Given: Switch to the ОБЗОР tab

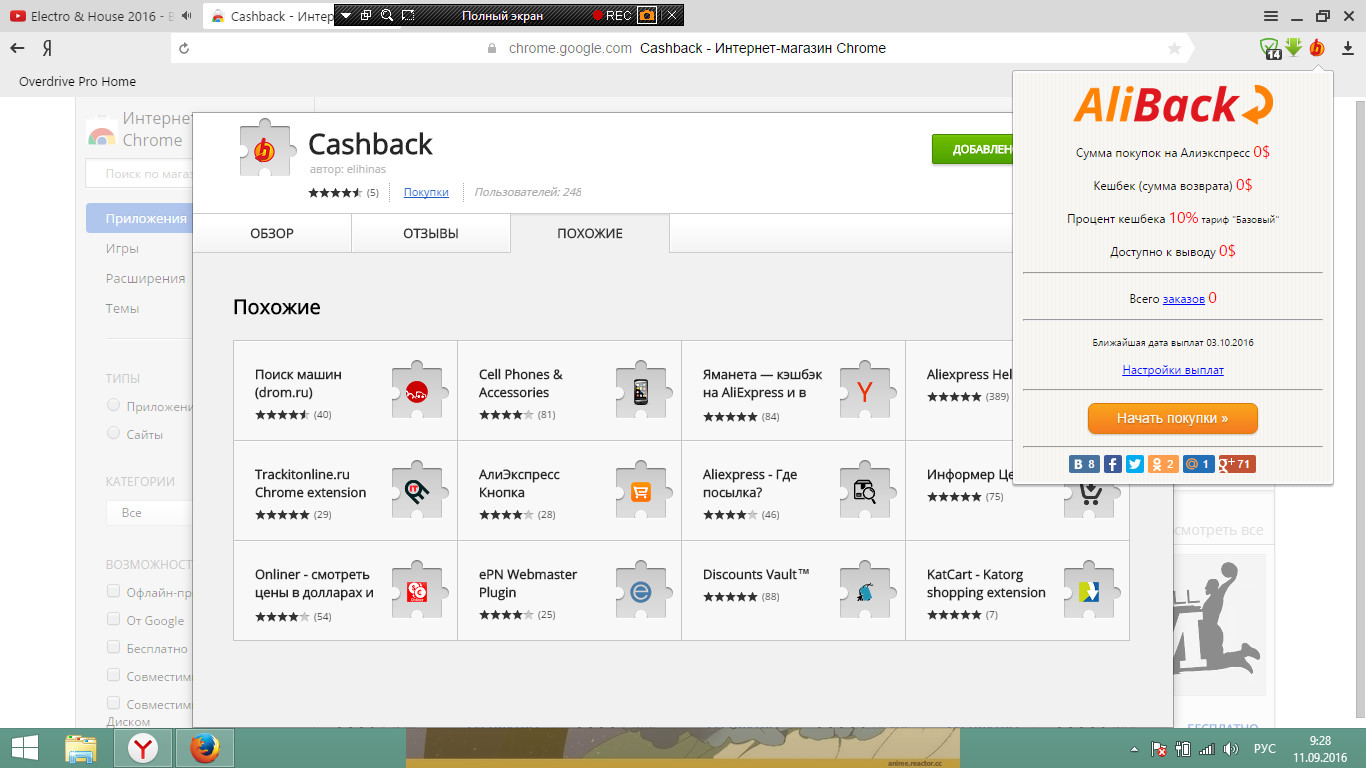Looking at the screenshot, I should 272,233.
